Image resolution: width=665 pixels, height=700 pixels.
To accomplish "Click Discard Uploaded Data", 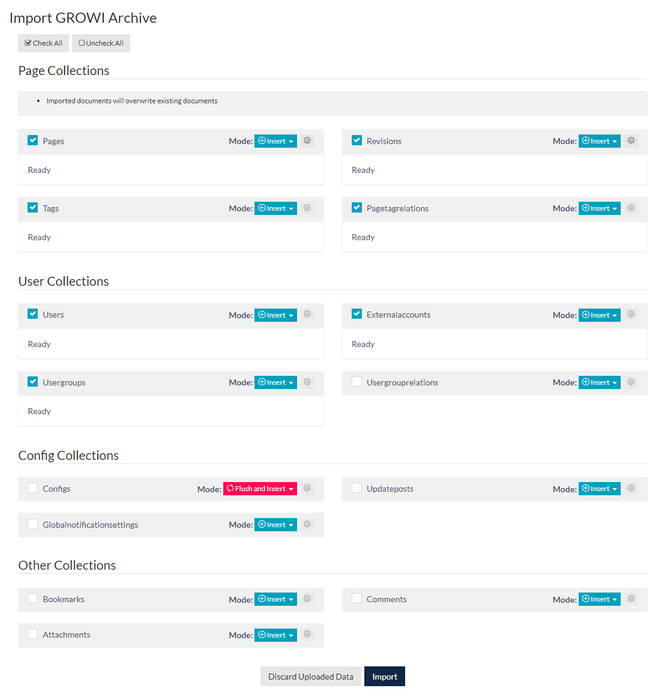I will click(311, 677).
